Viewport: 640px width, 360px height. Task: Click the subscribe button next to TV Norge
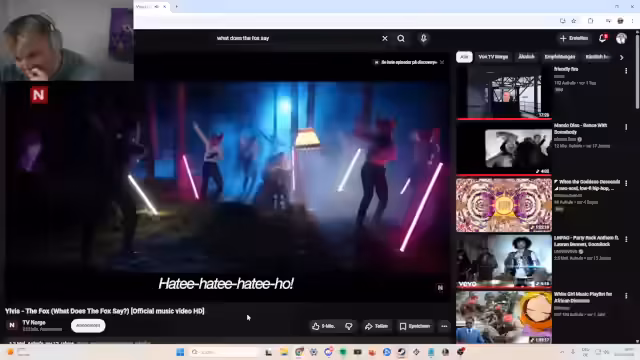[x=88, y=326]
